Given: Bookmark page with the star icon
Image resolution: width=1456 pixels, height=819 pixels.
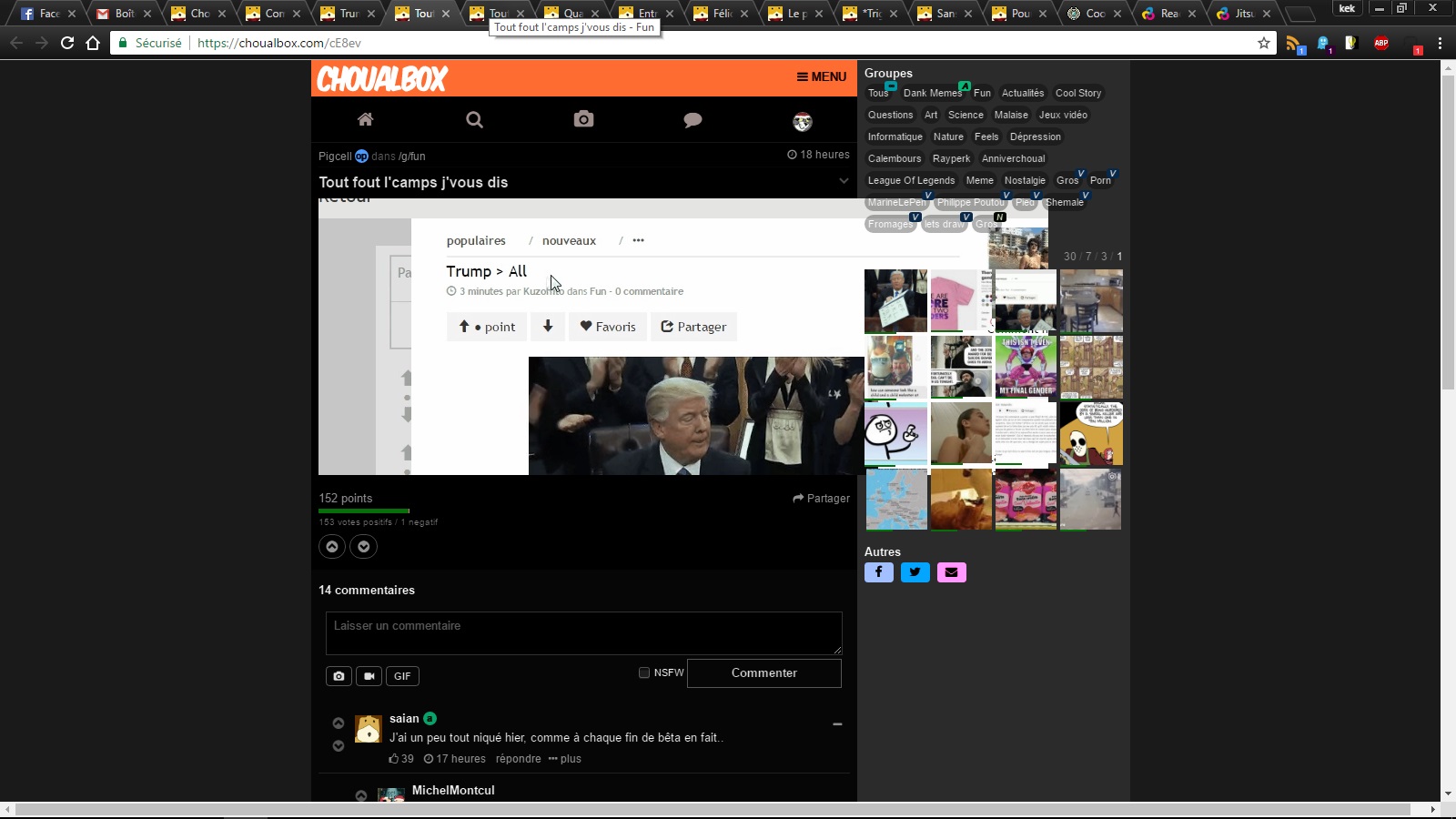Looking at the screenshot, I should click(x=1264, y=43).
